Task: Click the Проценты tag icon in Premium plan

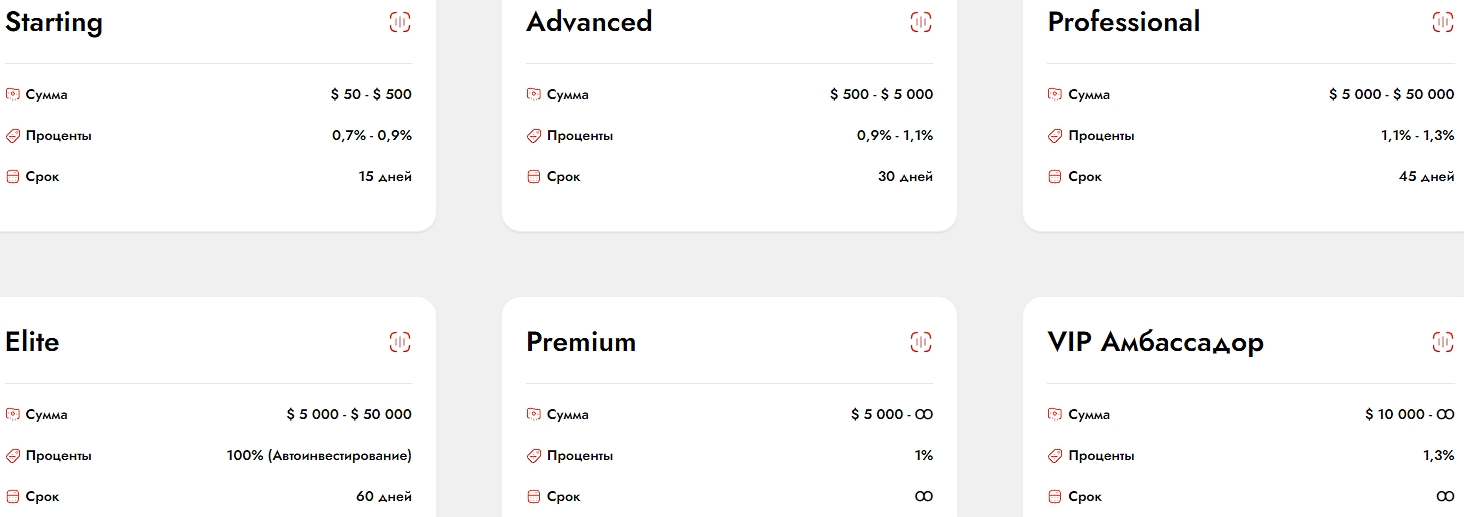Action: (534, 456)
